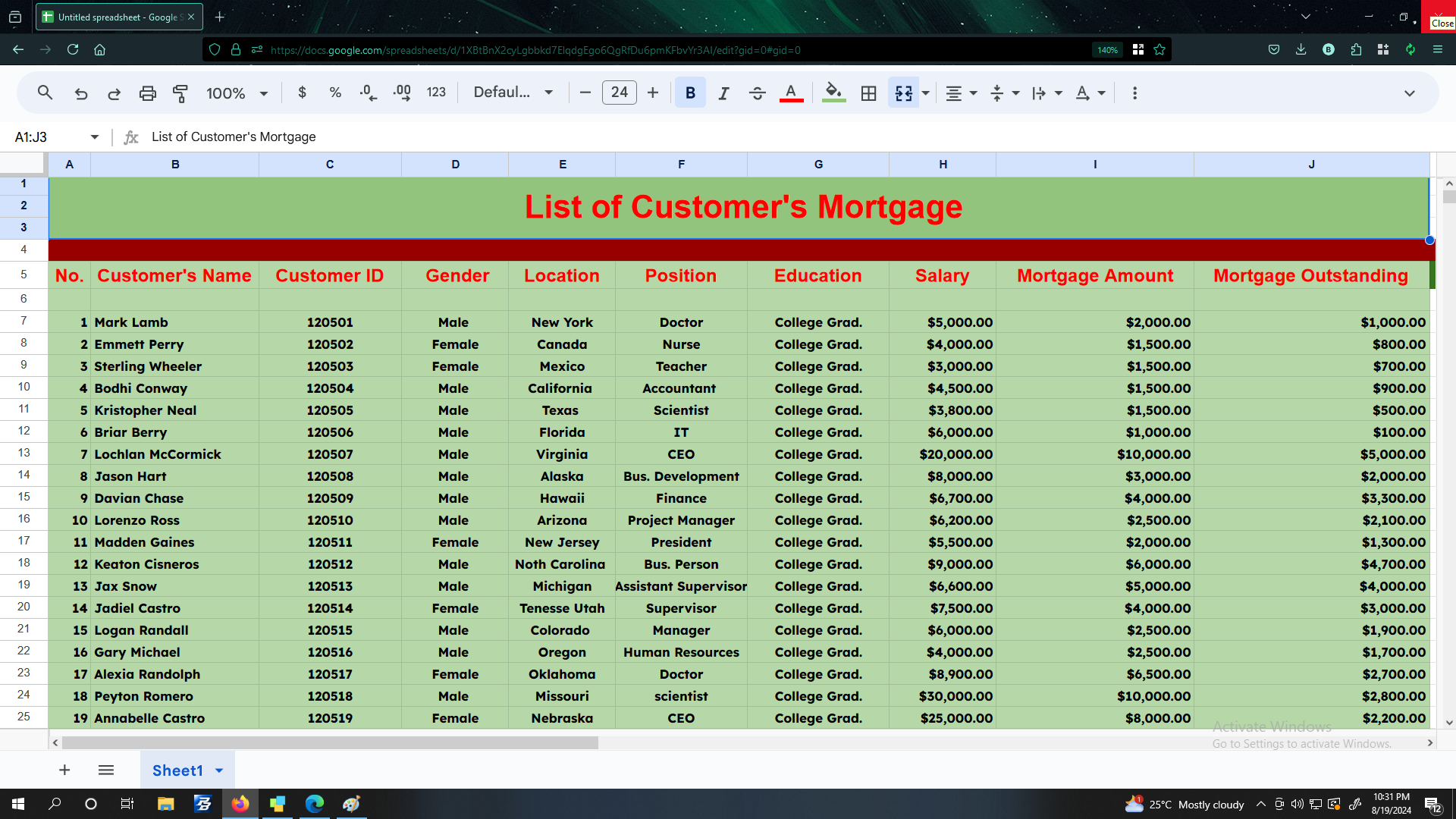Increase font size with plus button
Viewport: 1456px width, 819px height.
point(653,93)
